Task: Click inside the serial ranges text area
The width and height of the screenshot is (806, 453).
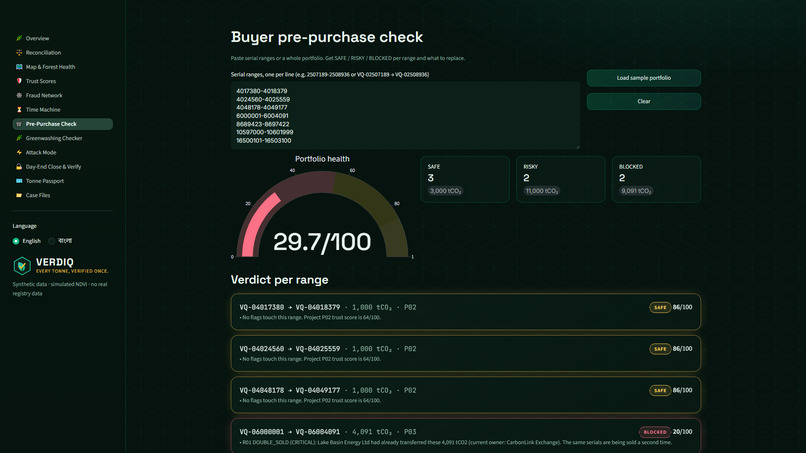Action: click(x=405, y=115)
